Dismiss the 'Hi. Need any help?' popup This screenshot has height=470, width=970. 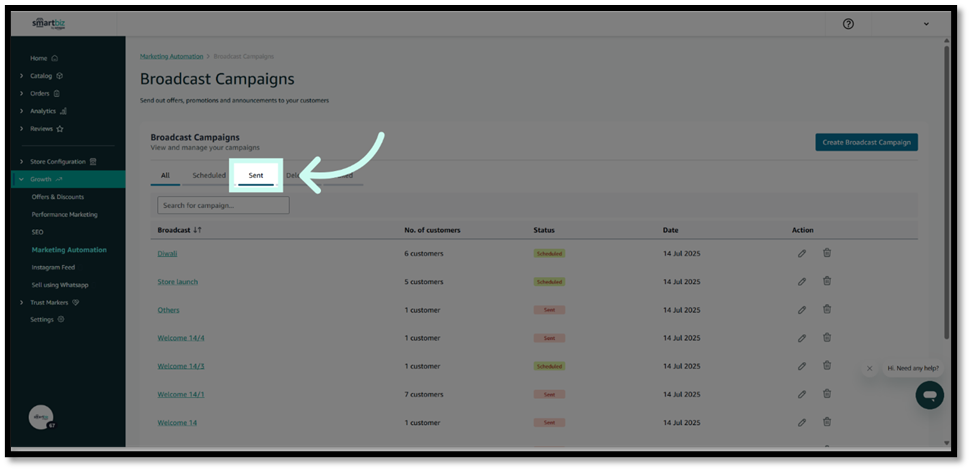869,368
